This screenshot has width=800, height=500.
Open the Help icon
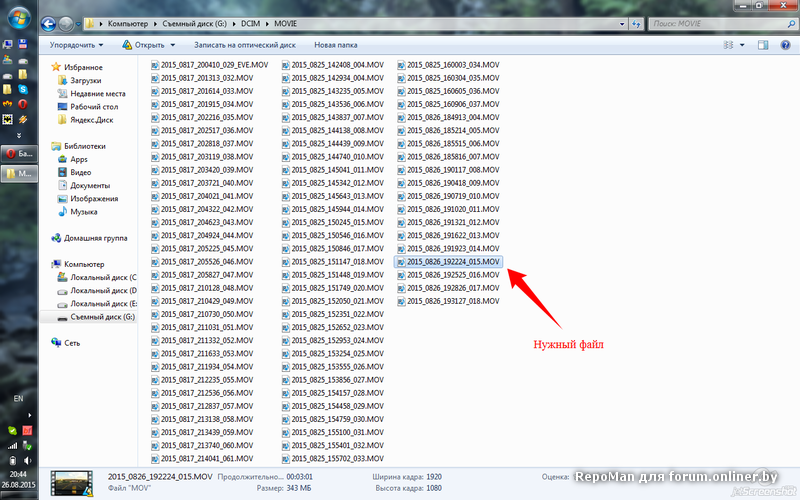pos(785,45)
